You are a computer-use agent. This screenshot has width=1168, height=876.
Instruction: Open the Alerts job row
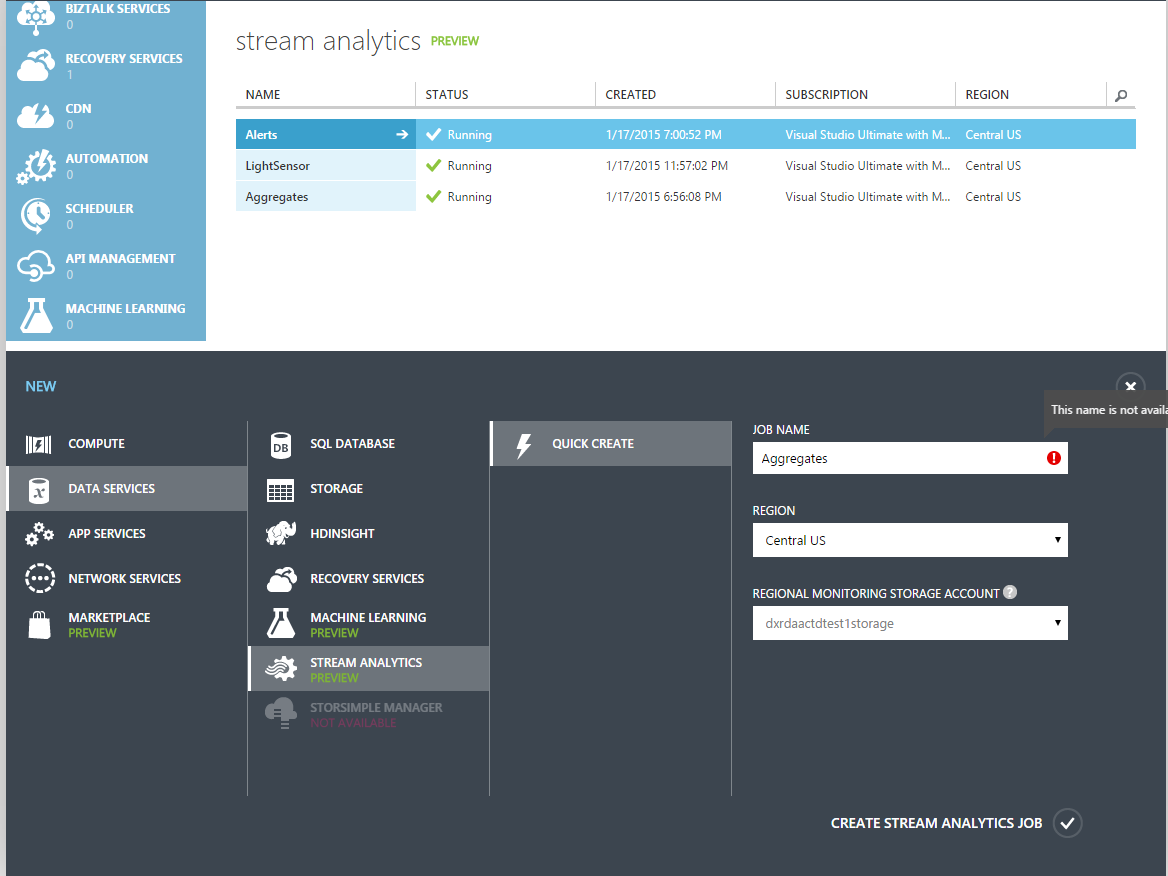(x=685, y=135)
